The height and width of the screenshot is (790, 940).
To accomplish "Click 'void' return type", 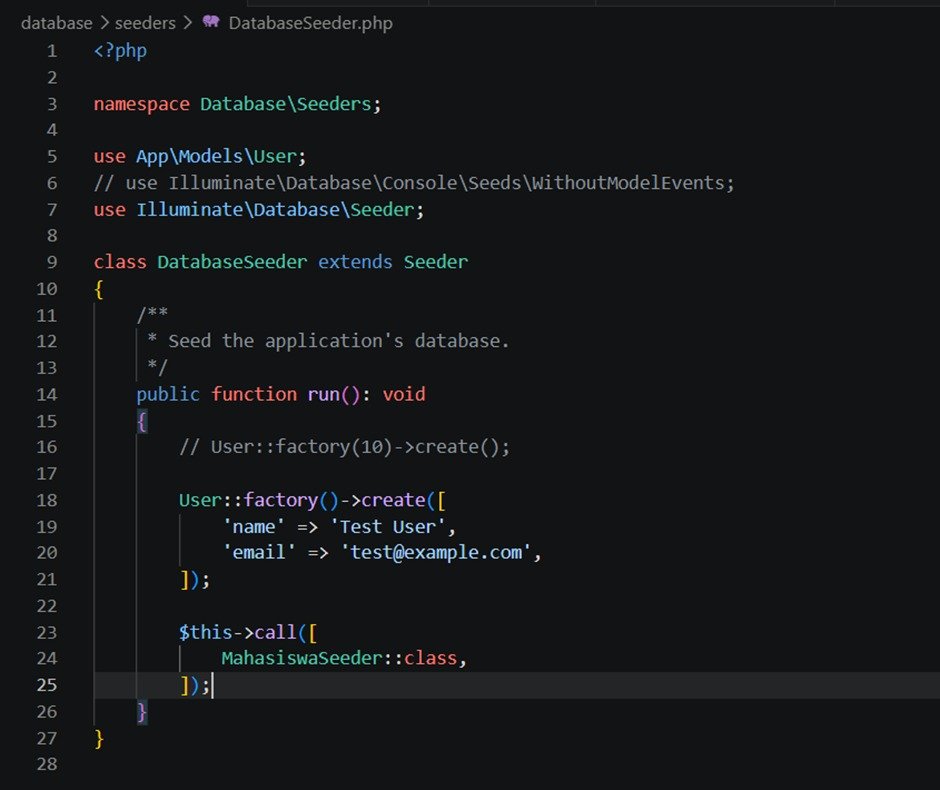I will pos(404,394).
